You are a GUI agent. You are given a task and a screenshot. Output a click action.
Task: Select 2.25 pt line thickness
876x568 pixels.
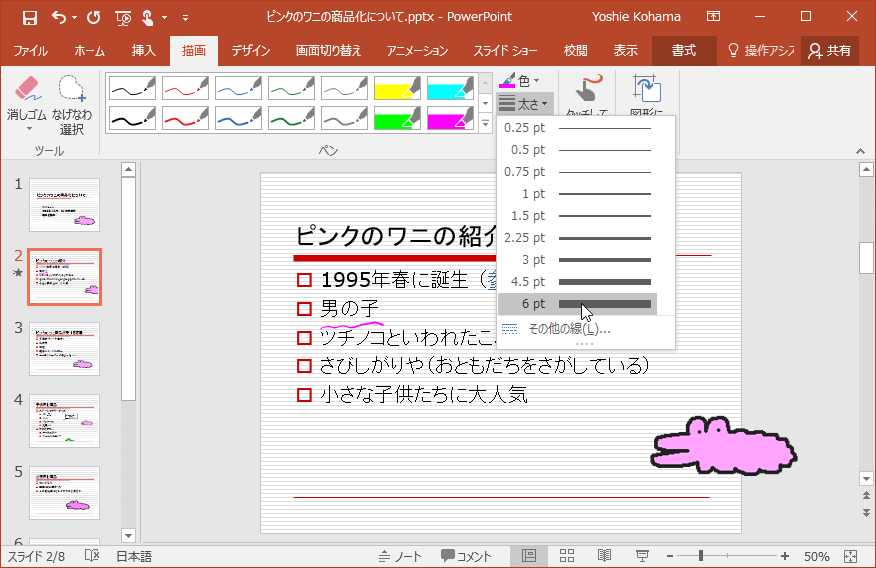tap(577, 238)
